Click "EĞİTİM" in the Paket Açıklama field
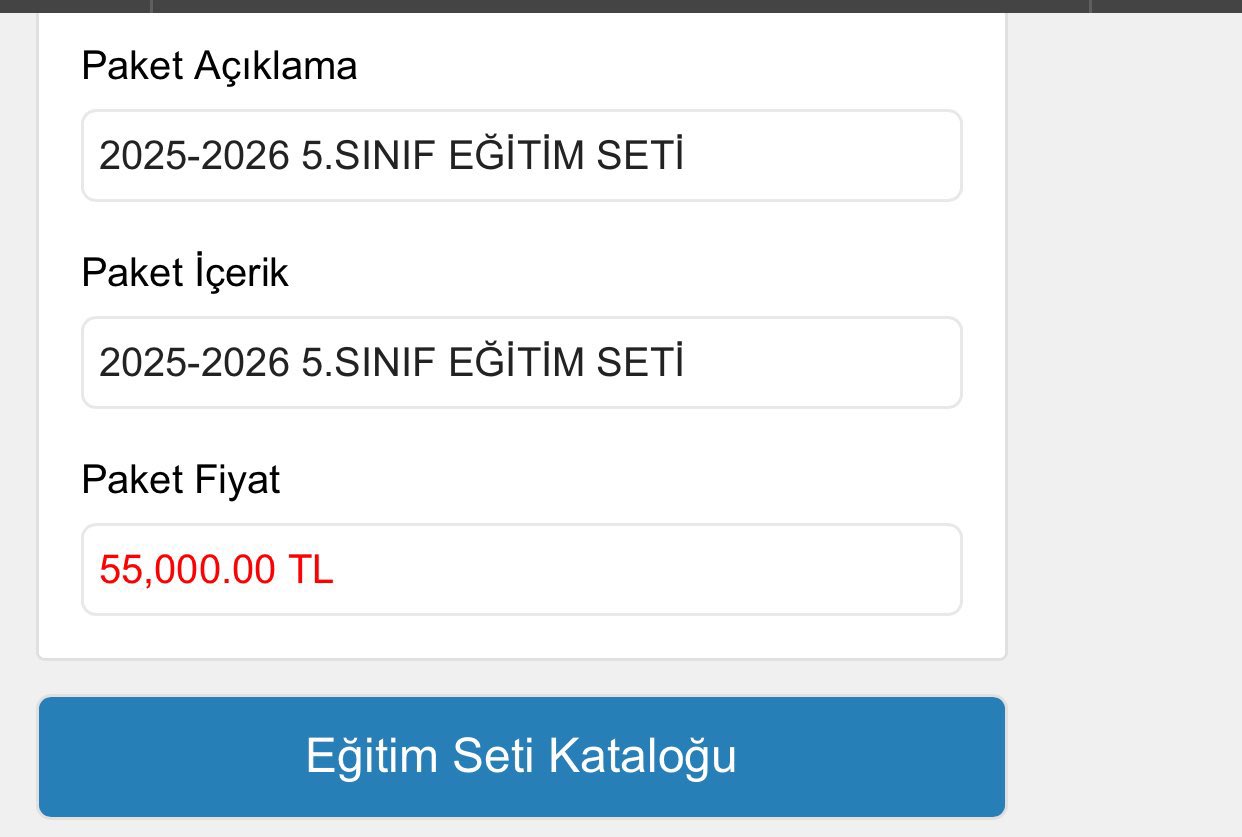 517,157
